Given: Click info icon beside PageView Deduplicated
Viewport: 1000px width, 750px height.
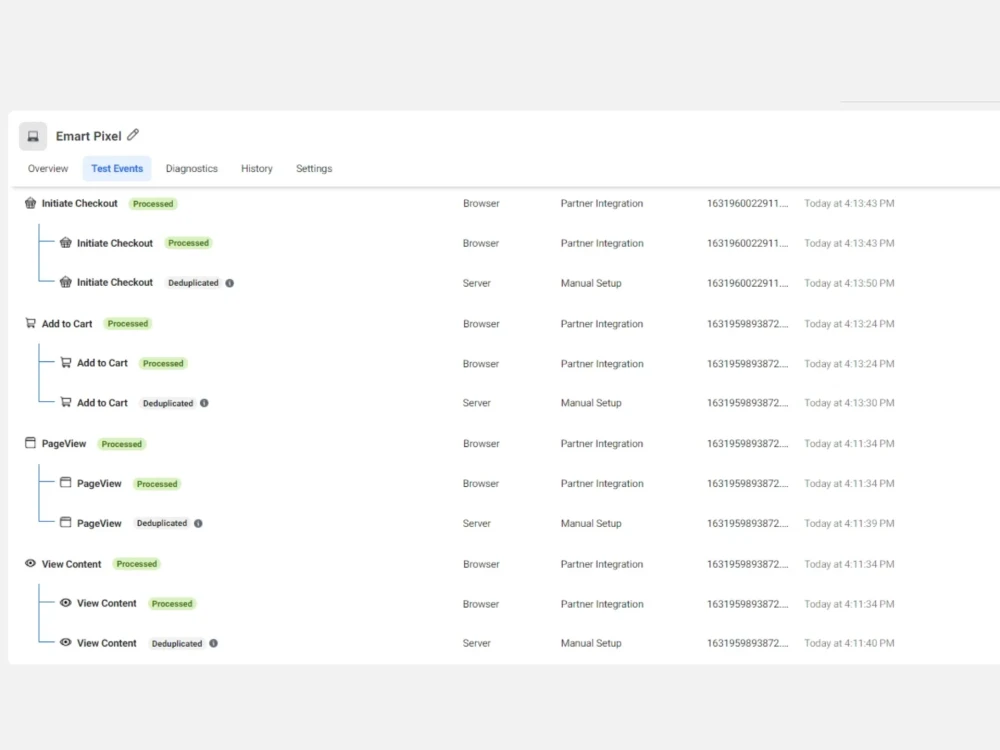Looking at the screenshot, I should (x=198, y=524).
